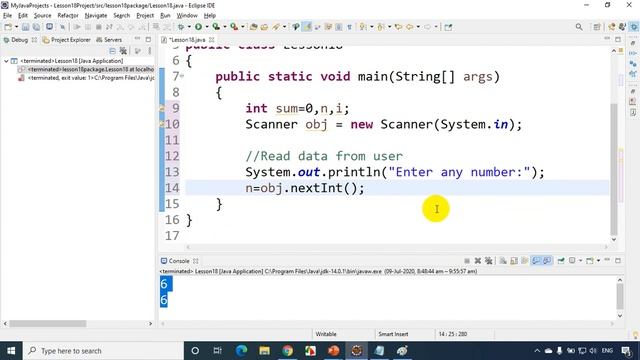The width and height of the screenshot is (640, 360).
Task: Click the toolbar Search magnifier icon
Action: (x=579, y=27)
